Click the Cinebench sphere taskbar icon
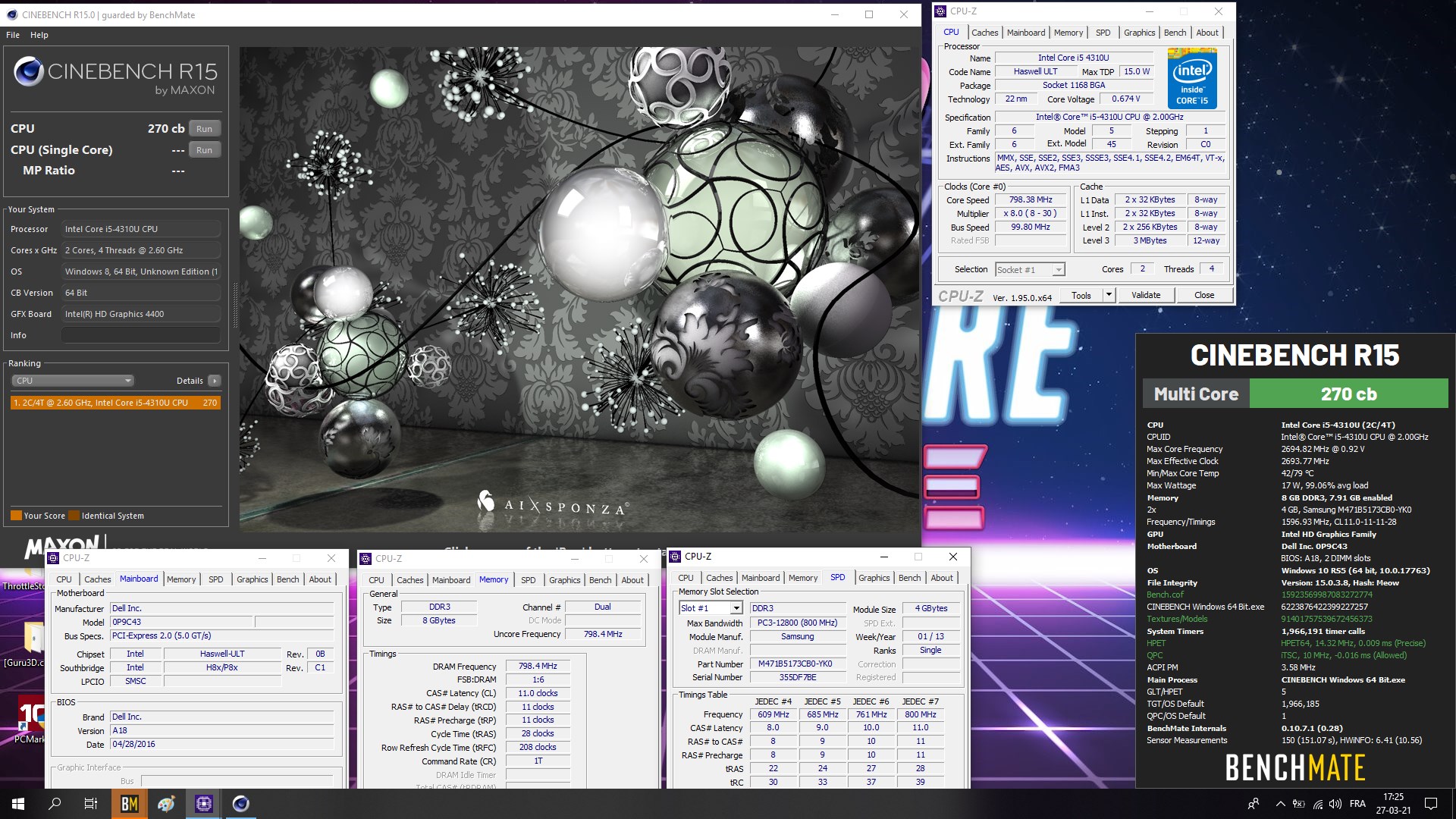This screenshot has height=819, width=1456. click(241, 804)
